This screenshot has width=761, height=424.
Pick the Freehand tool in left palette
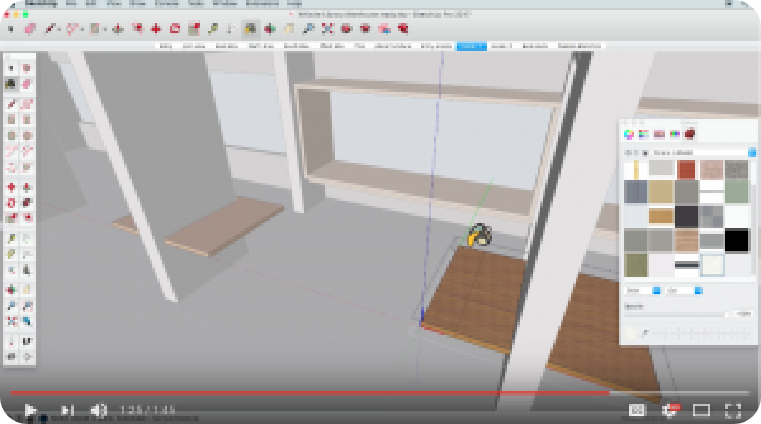[27, 104]
